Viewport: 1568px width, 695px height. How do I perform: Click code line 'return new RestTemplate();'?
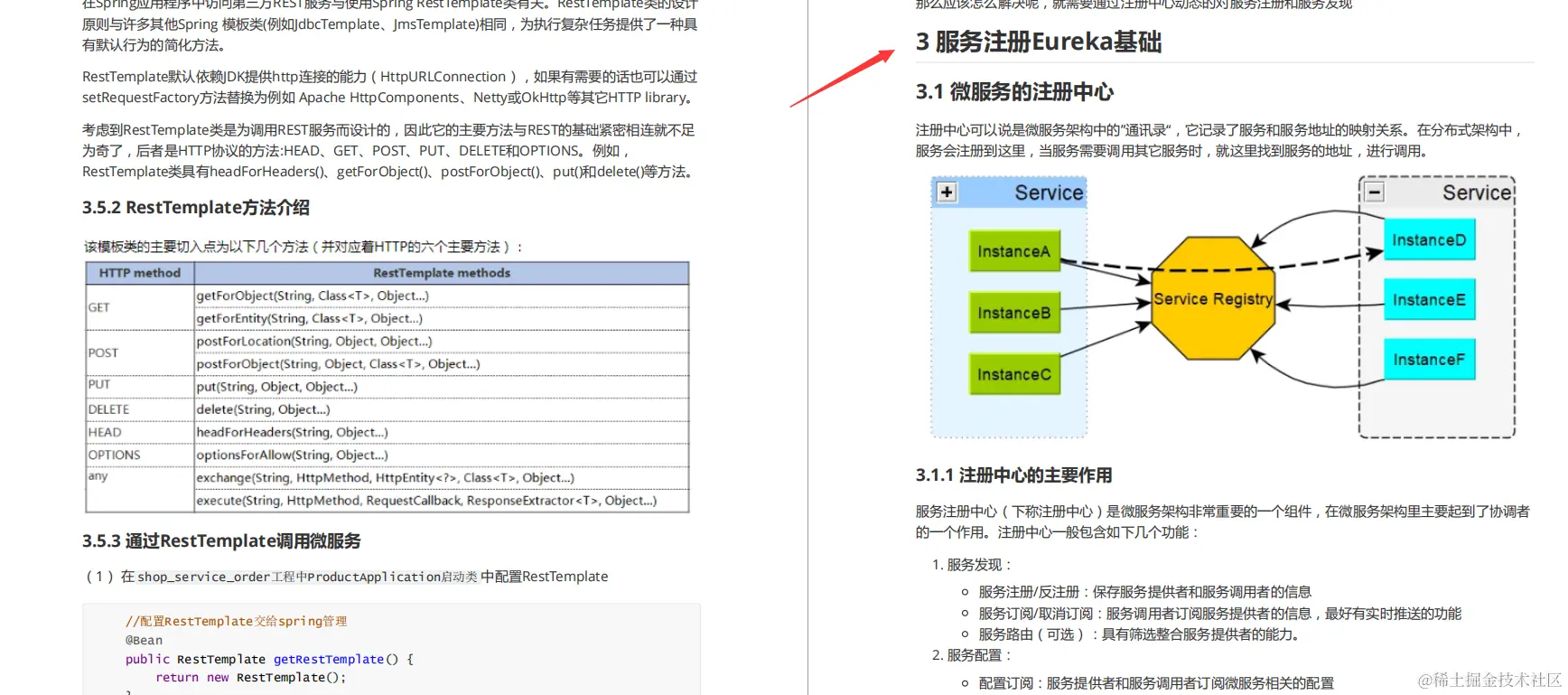250,677
